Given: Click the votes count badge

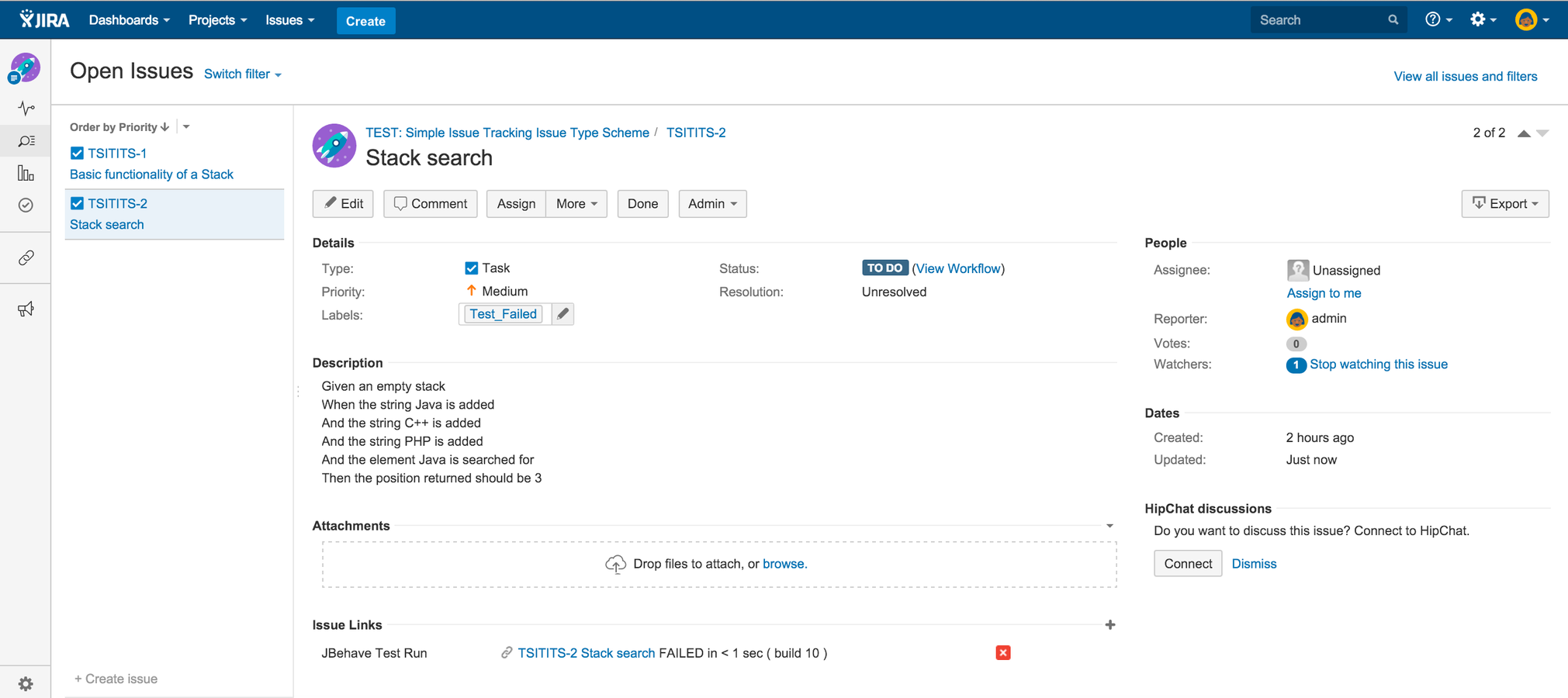Looking at the screenshot, I should [1296, 344].
